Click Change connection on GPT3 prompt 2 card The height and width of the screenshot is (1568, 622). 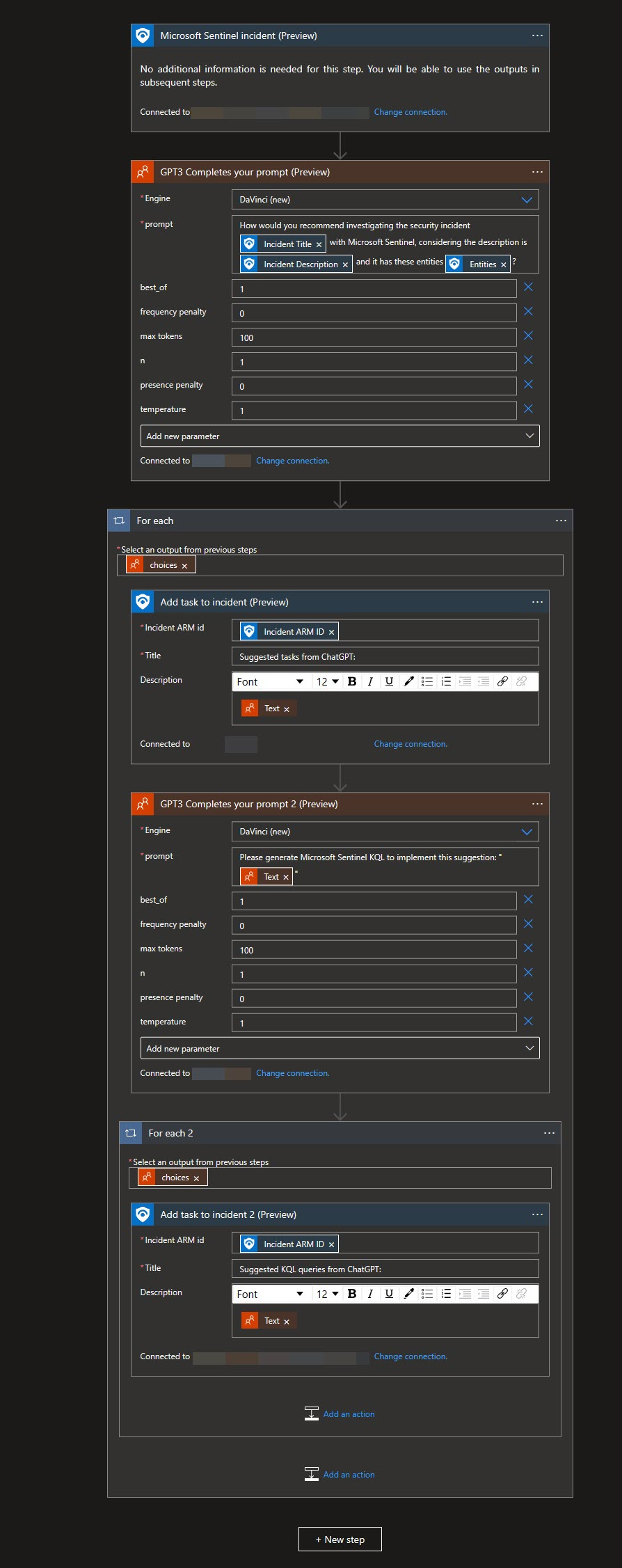click(x=293, y=1073)
